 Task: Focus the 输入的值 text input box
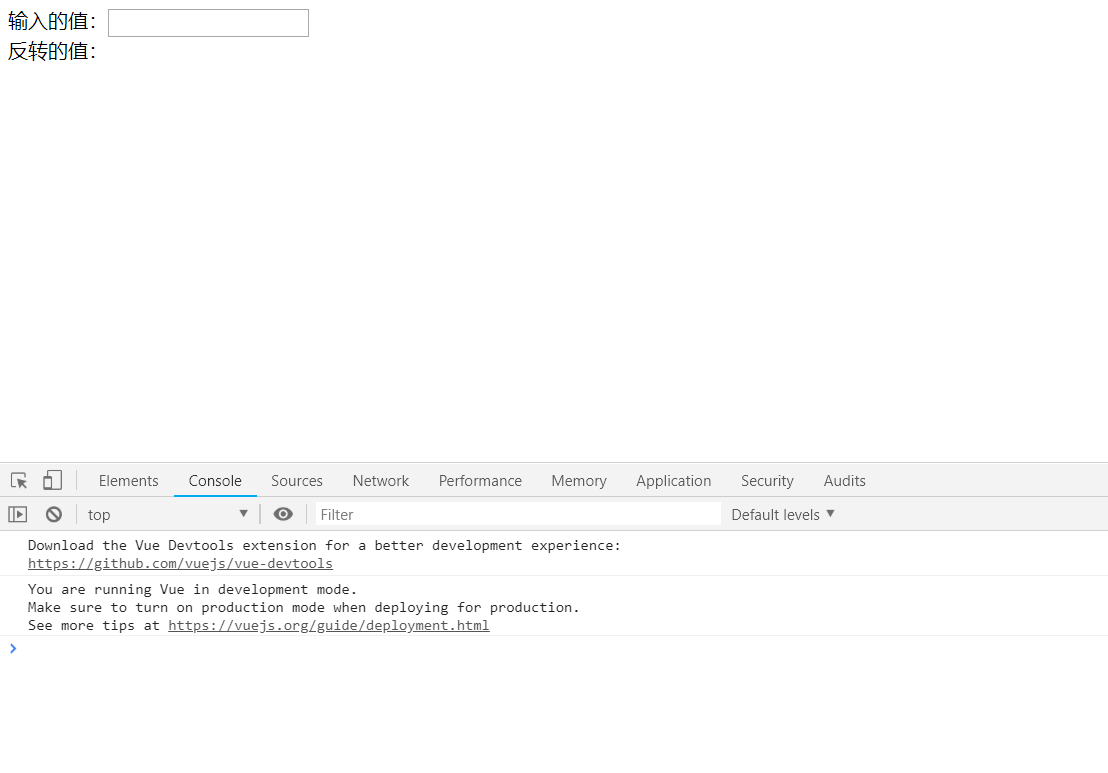(208, 23)
